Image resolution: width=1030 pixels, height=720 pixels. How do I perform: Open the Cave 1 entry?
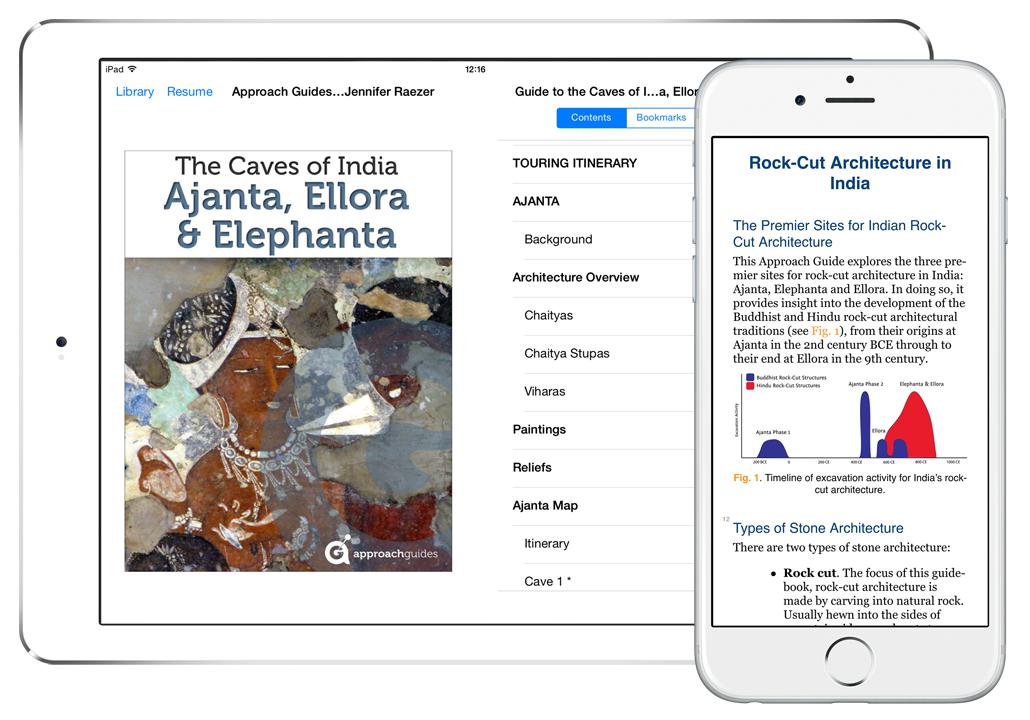coord(548,581)
